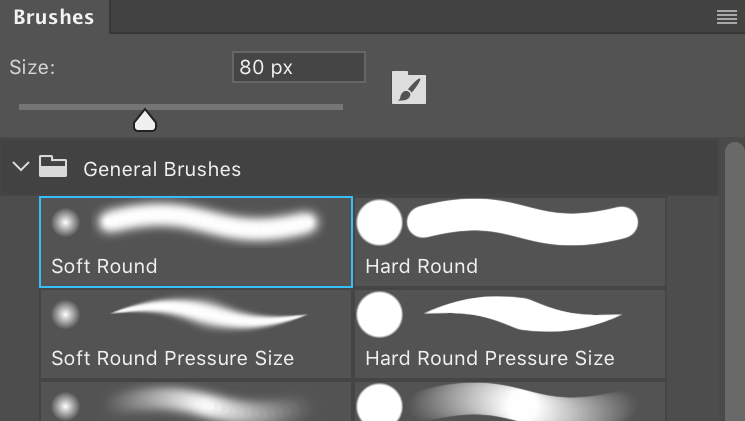Click the General Brushes folder icon
Screen dimensions: 745x421
(x=53, y=166)
